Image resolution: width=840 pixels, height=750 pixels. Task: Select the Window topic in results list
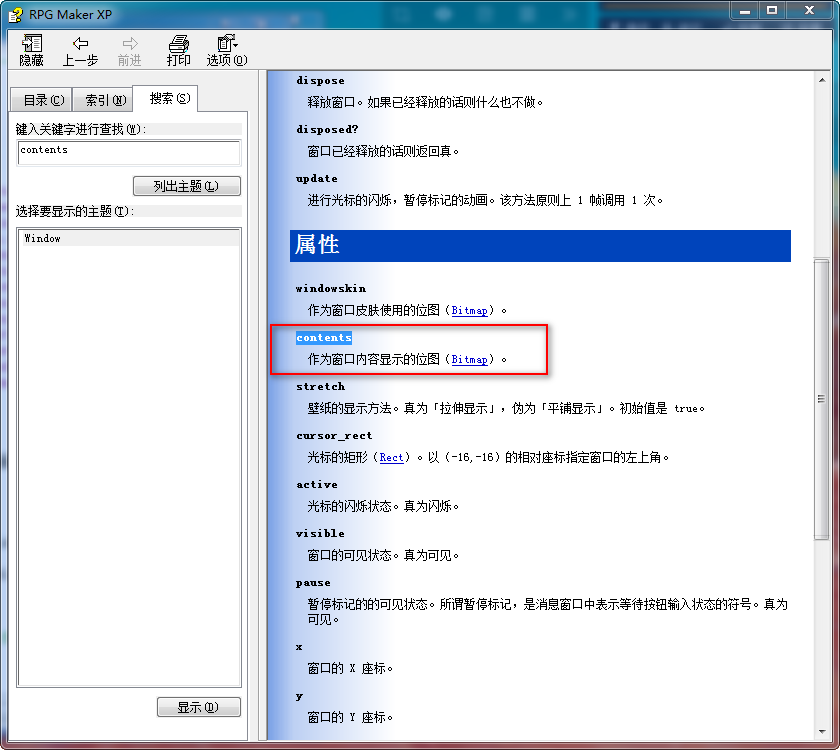129,238
